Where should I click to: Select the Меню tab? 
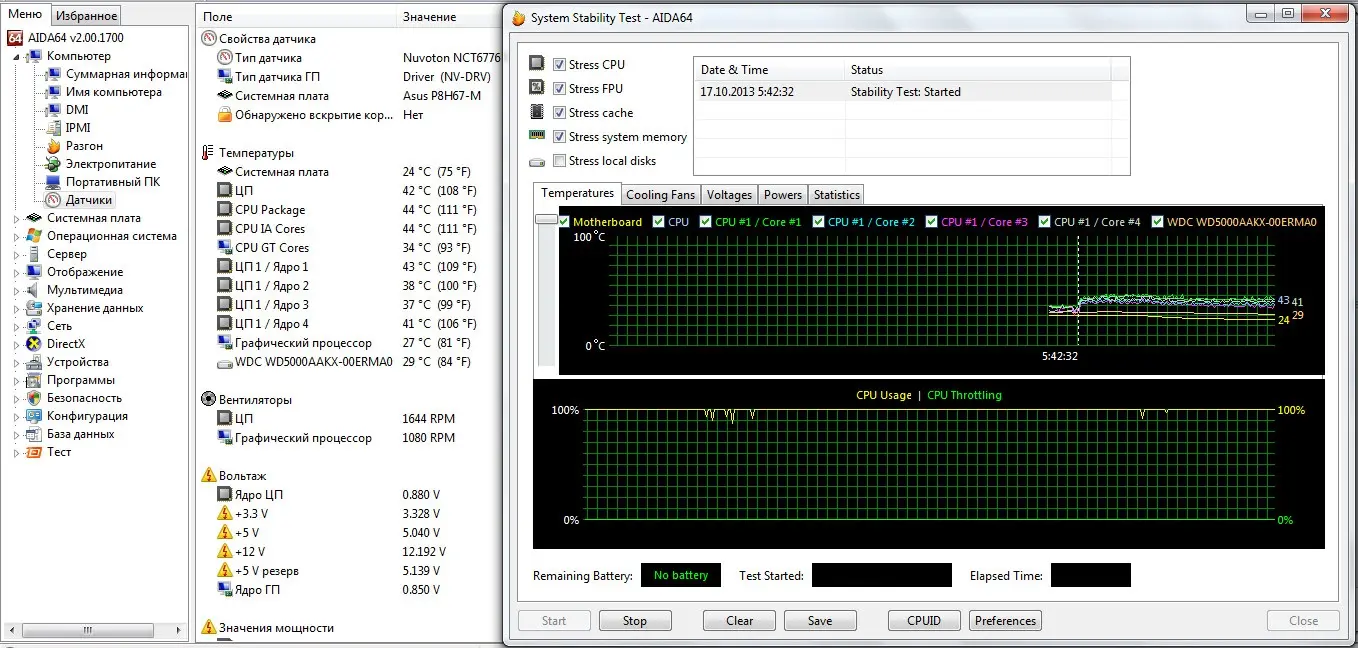pos(25,14)
